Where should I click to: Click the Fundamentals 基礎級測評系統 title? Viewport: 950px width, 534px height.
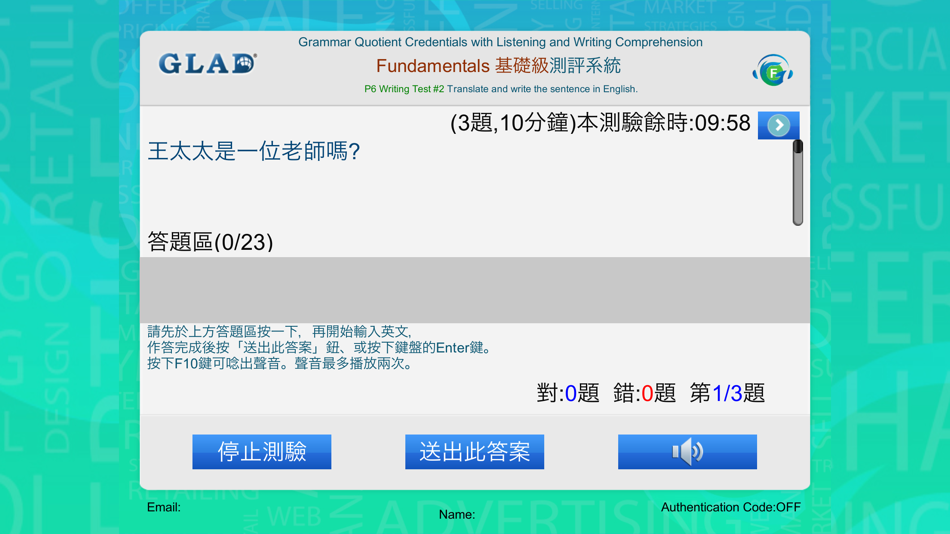pyautogui.click(x=498, y=65)
